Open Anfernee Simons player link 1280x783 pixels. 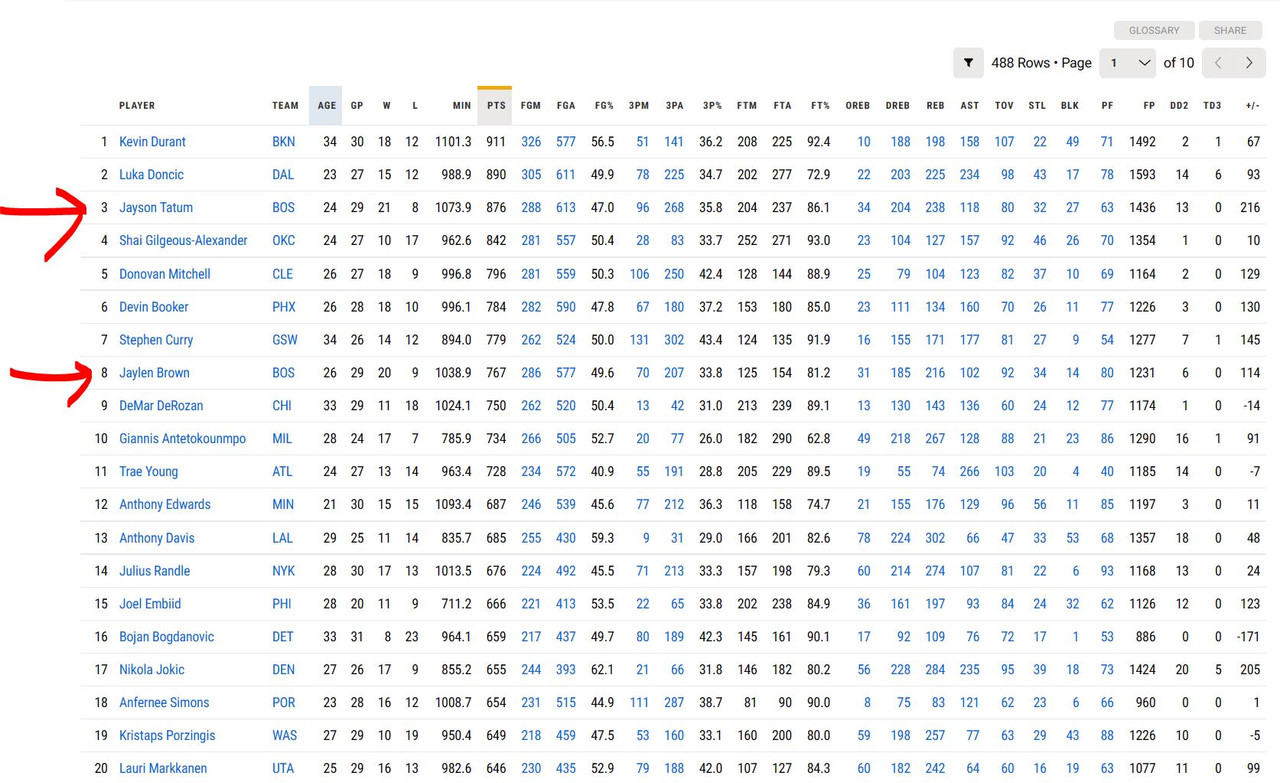[x=164, y=703]
